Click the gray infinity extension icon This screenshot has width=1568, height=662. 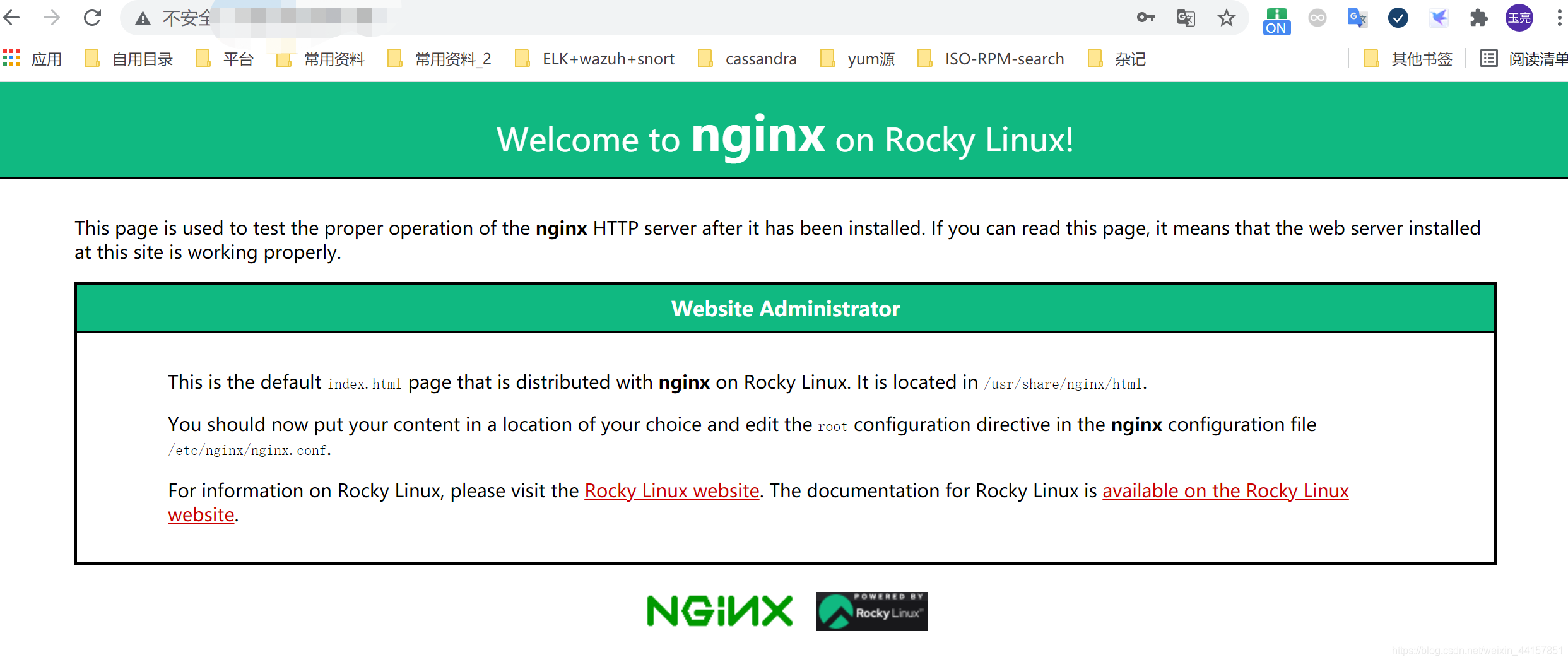point(1317,18)
